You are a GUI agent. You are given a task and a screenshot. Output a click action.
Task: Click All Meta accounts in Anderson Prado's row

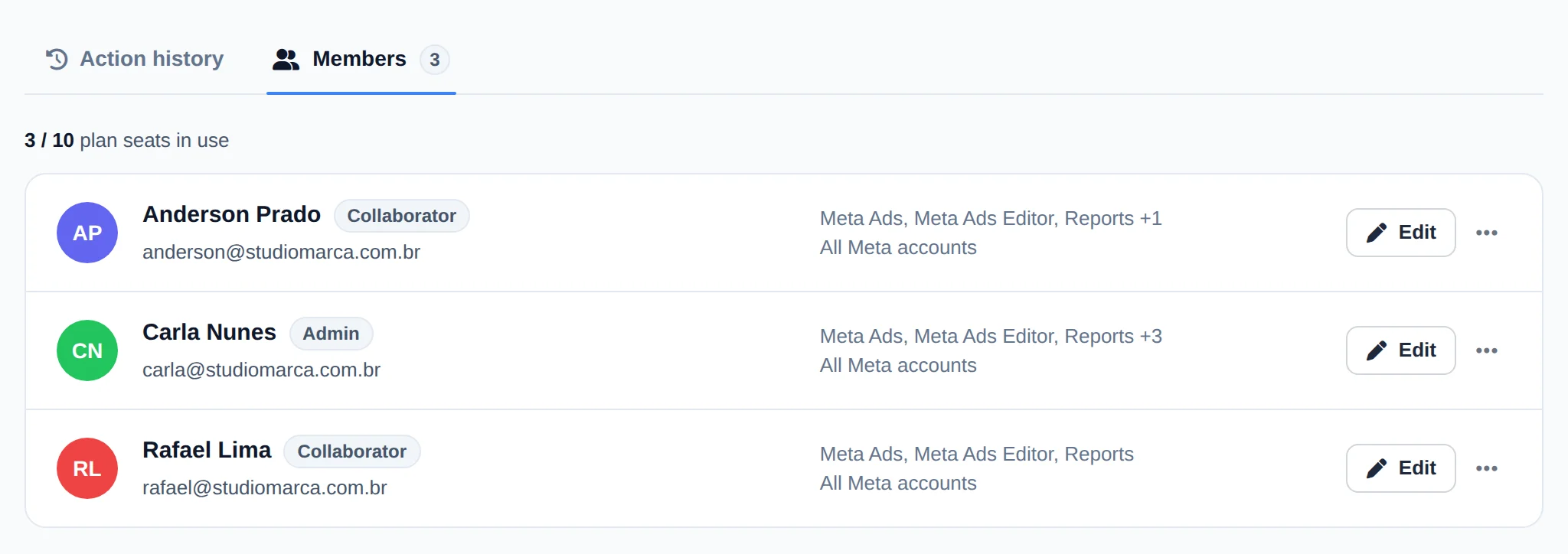898,248
